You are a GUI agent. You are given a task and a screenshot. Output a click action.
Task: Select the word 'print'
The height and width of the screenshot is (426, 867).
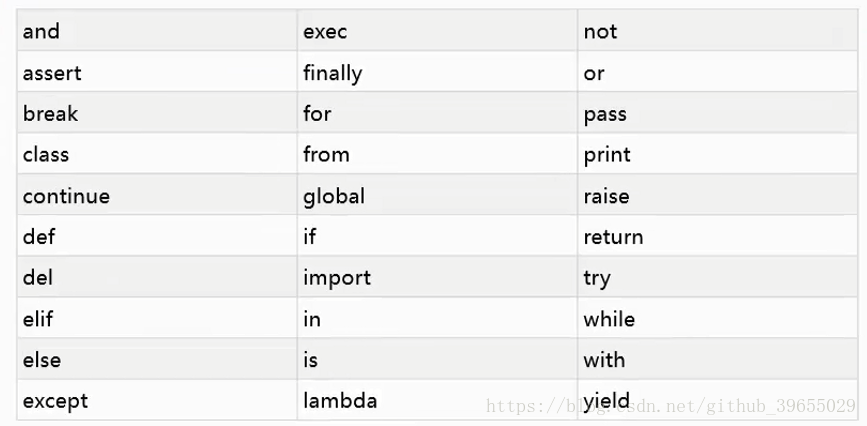tap(607, 155)
